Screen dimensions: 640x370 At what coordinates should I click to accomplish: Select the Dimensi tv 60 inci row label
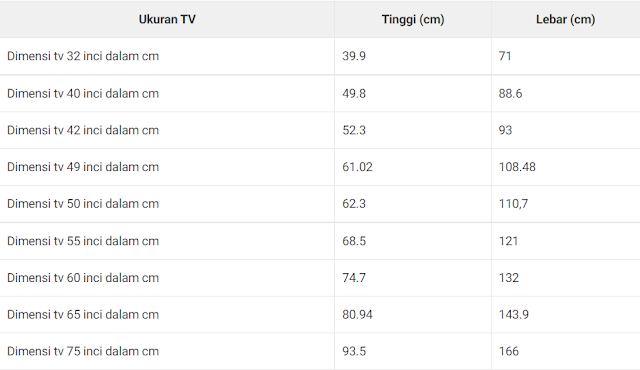pos(83,278)
